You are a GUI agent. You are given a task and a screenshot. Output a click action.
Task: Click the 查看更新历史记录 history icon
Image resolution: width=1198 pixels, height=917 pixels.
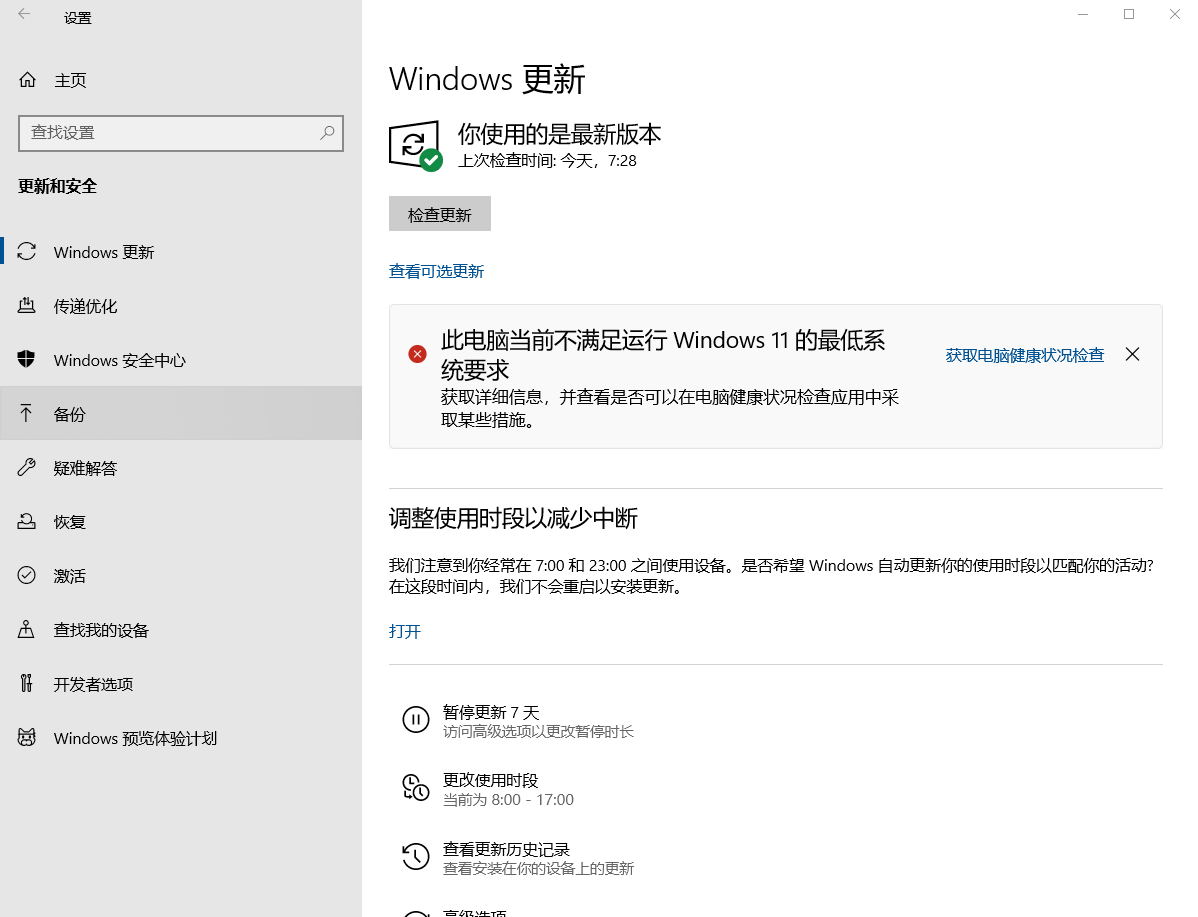point(416,856)
